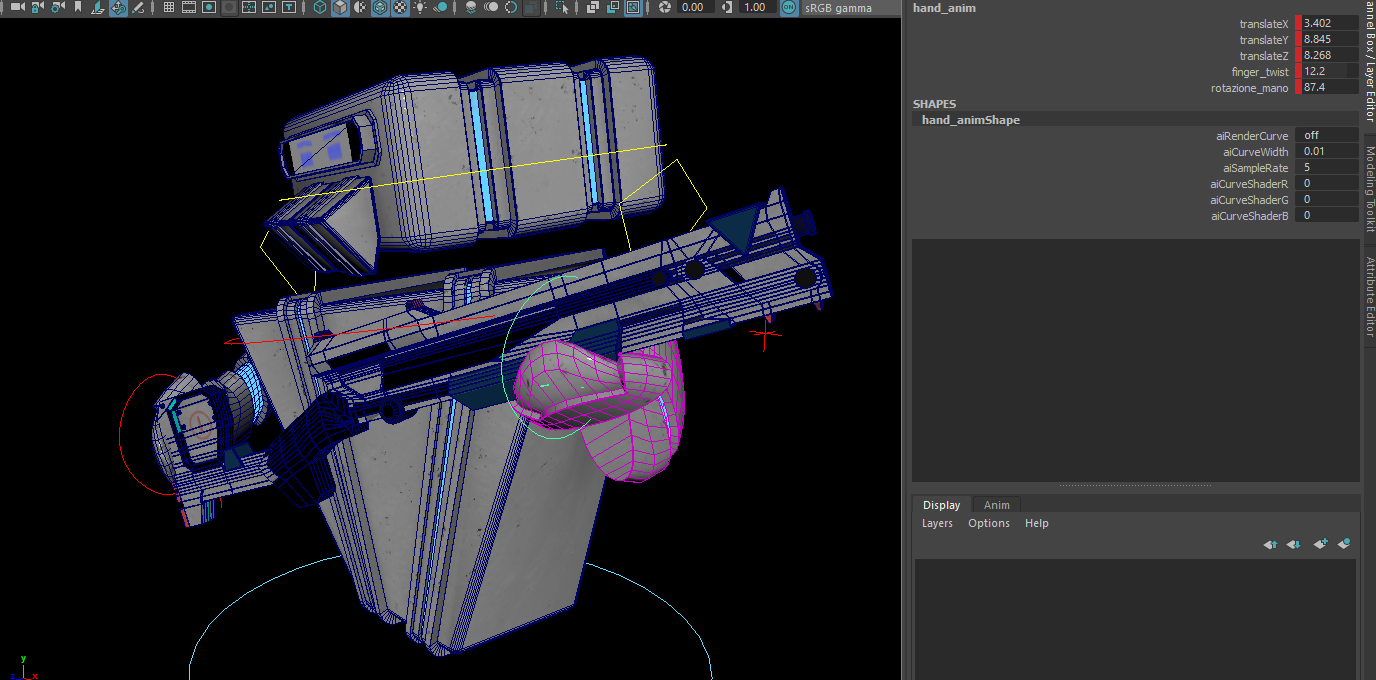Click the Lock Camera icon

(38, 7)
